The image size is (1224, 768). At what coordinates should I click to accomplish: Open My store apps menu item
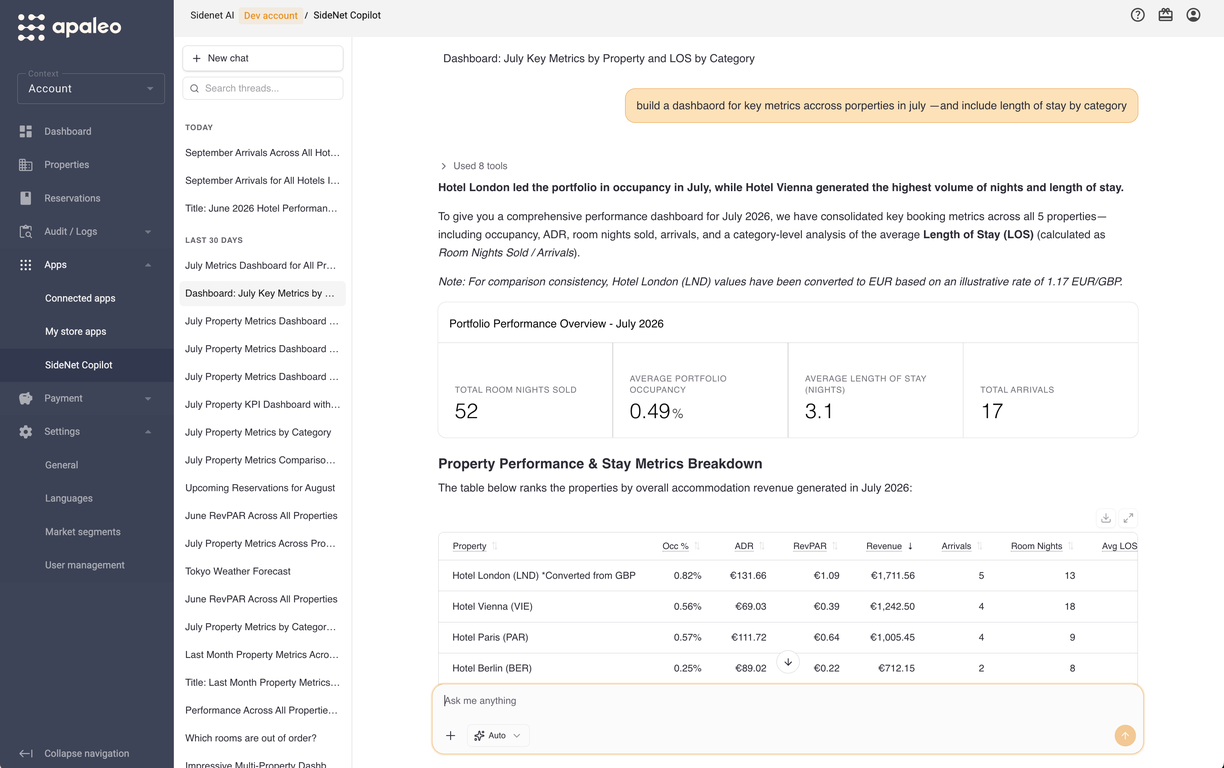(75, 331)
